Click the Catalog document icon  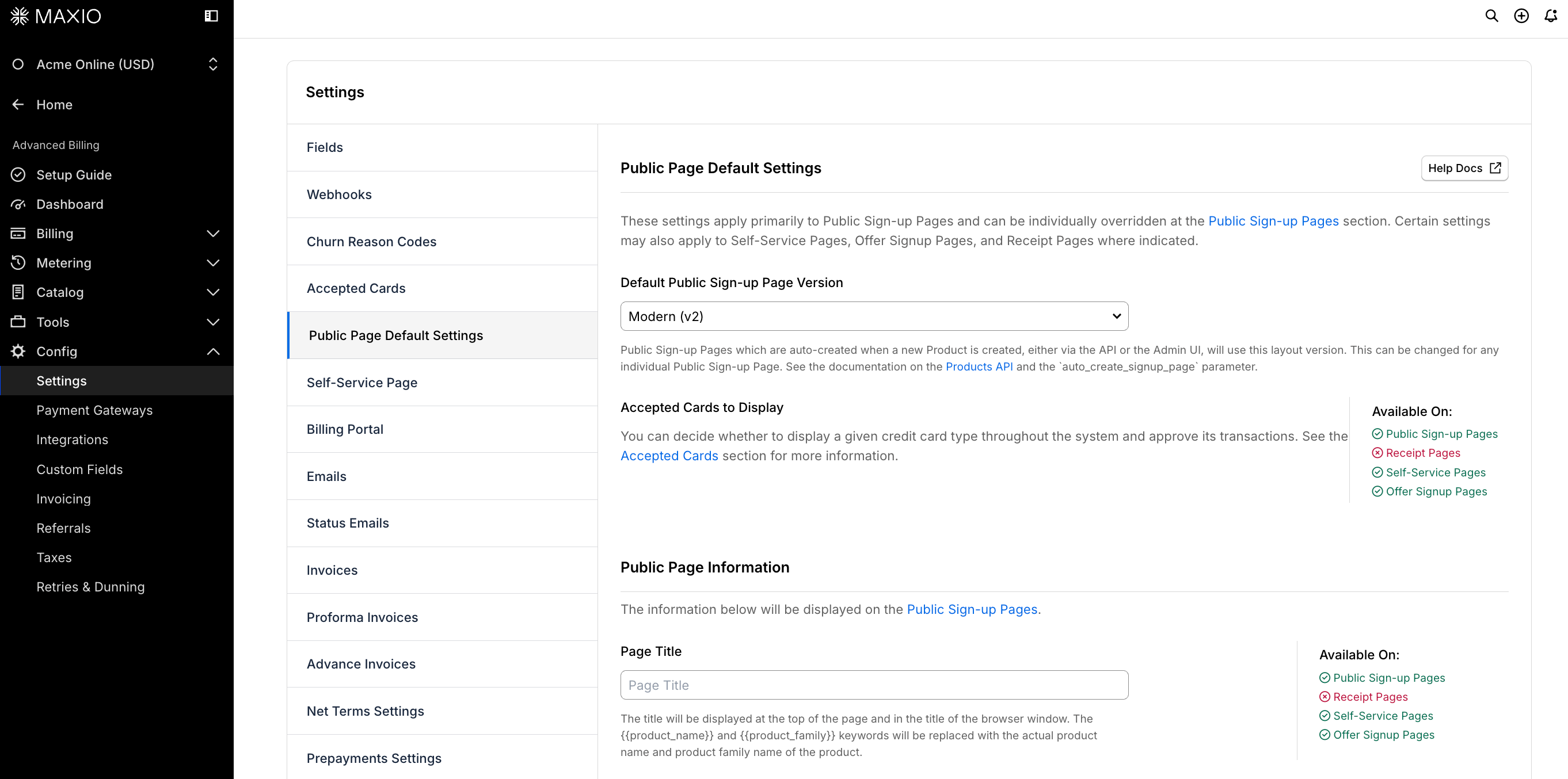point(18,292)
